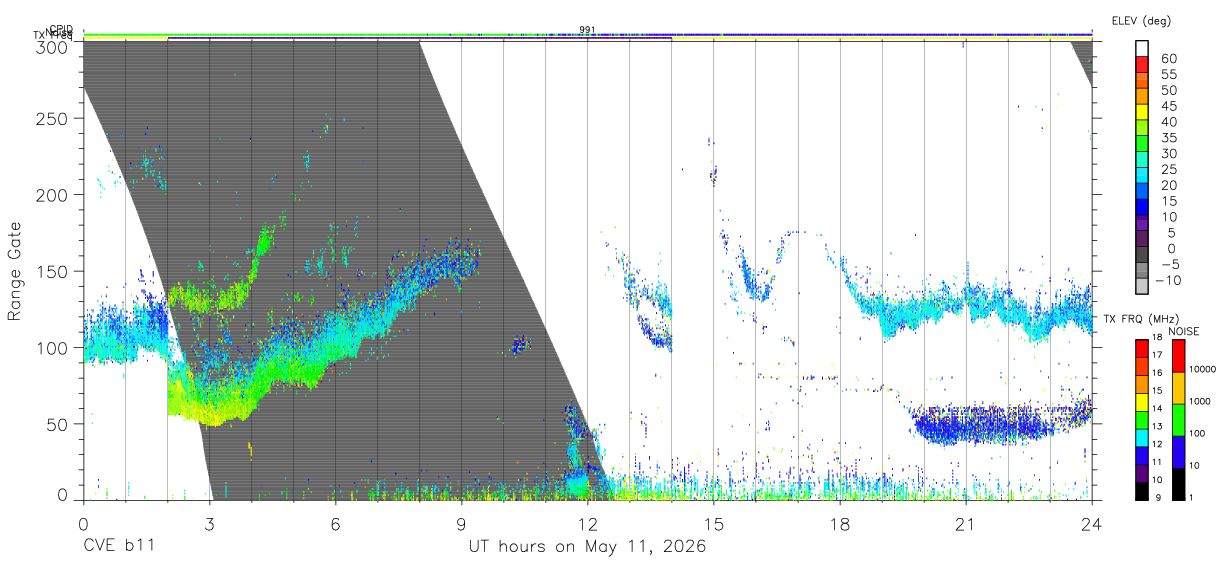Click the elevation colorbar label '45'
This screenshot has width=1228, height=567.
pos(1168,106)
